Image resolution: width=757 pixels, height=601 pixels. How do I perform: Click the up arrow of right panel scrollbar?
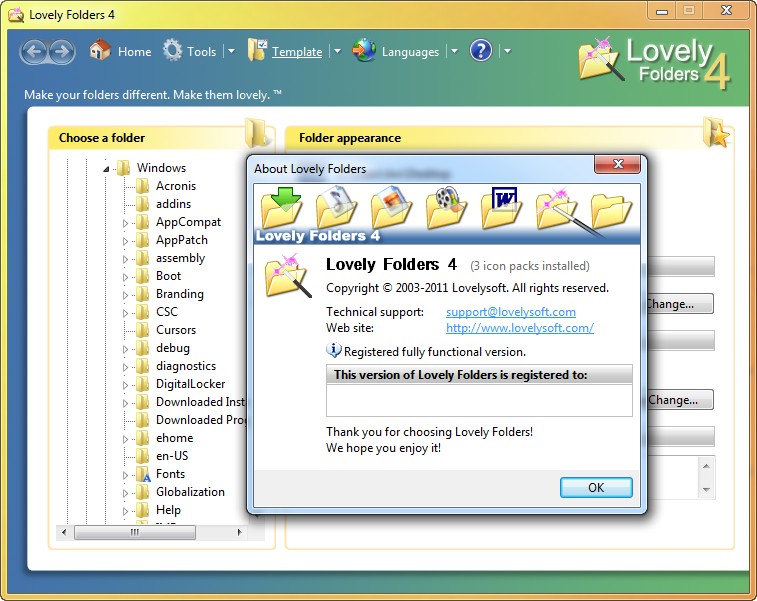coord(706,466)
